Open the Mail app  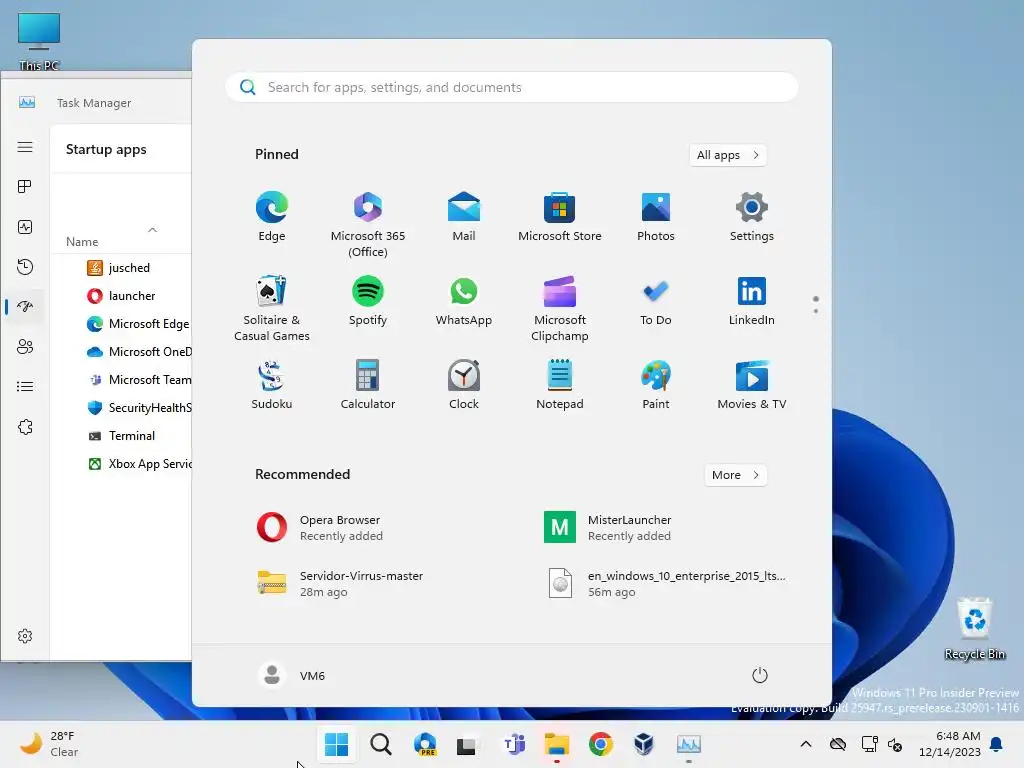pyautogui.click(x=464, y=217)
